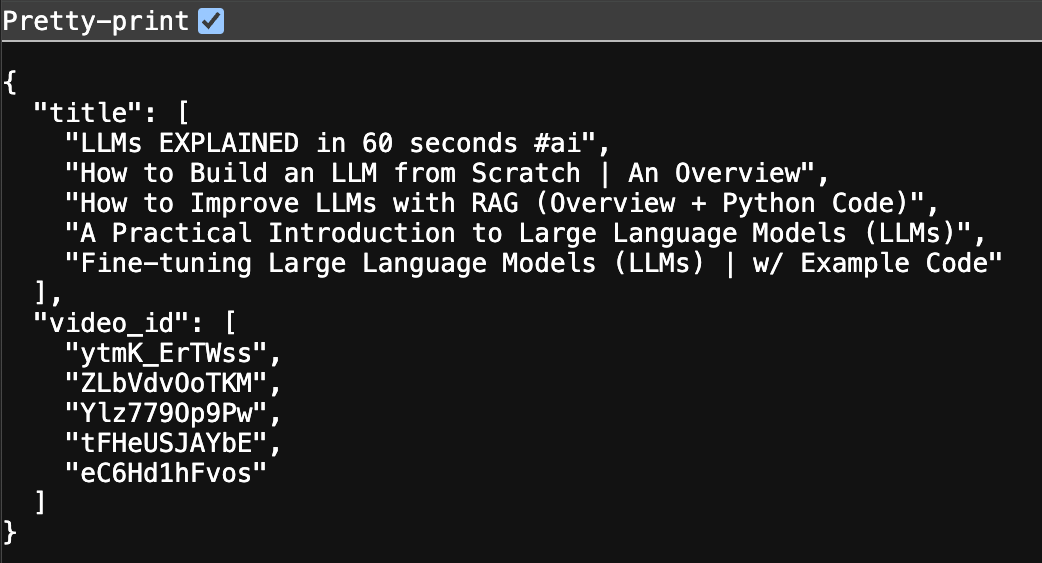Click the video ID "tFHeUSJAYbE"
This screenshot has height=563, width=1042.
pos(166,443)
